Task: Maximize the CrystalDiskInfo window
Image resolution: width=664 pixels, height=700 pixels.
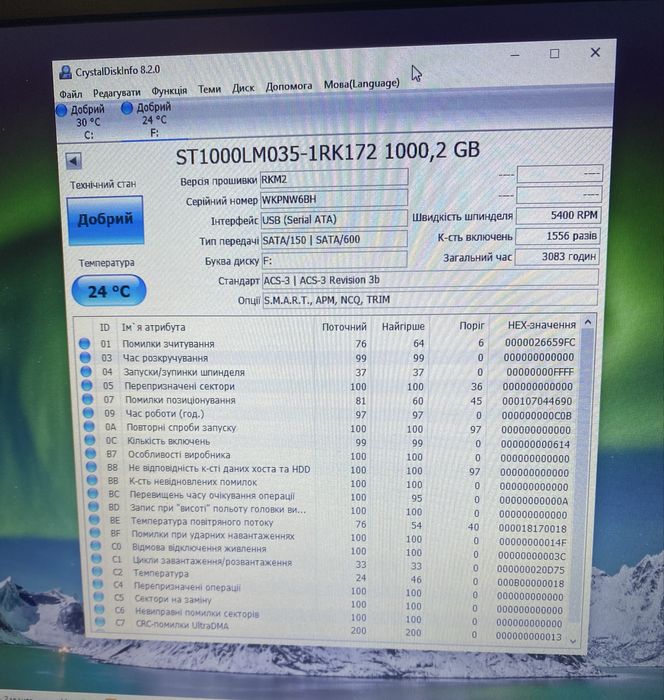Action: [x=555, y=54]
